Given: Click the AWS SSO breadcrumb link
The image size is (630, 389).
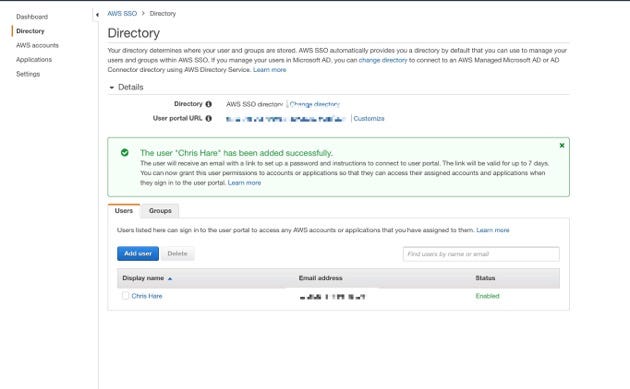Looking at the screenshot, I should (122, 14).
